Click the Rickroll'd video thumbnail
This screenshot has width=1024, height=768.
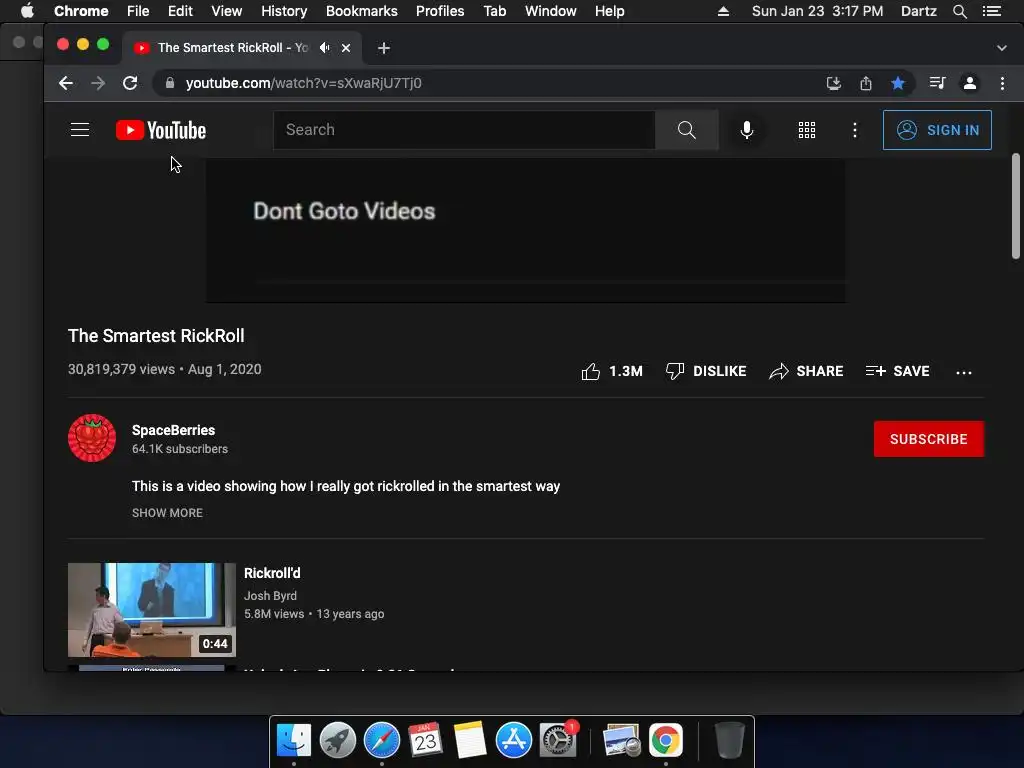(152, 610)
